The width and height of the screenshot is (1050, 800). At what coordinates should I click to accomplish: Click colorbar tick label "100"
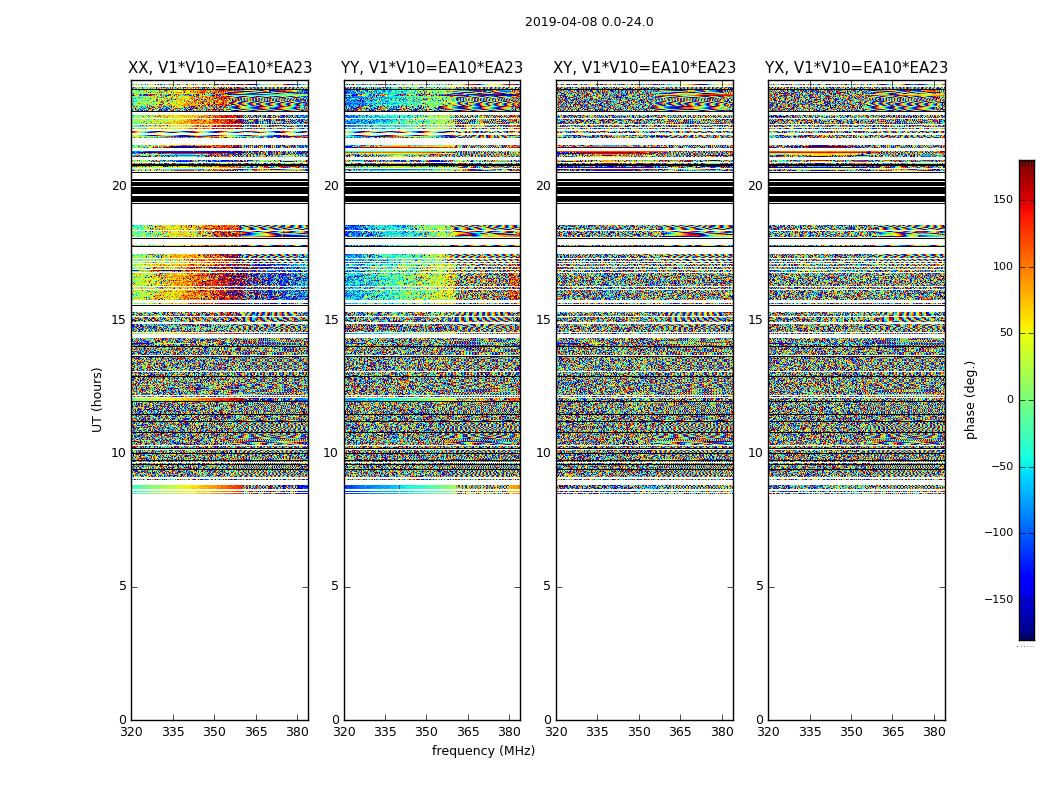(x=1003, y=267)
